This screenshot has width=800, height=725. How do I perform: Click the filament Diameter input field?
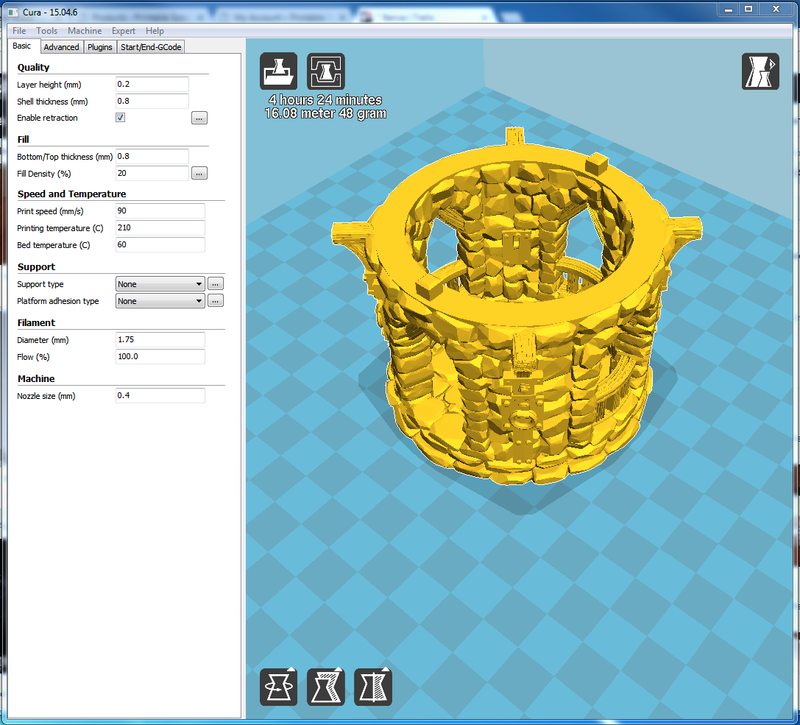tap(160, 339)
